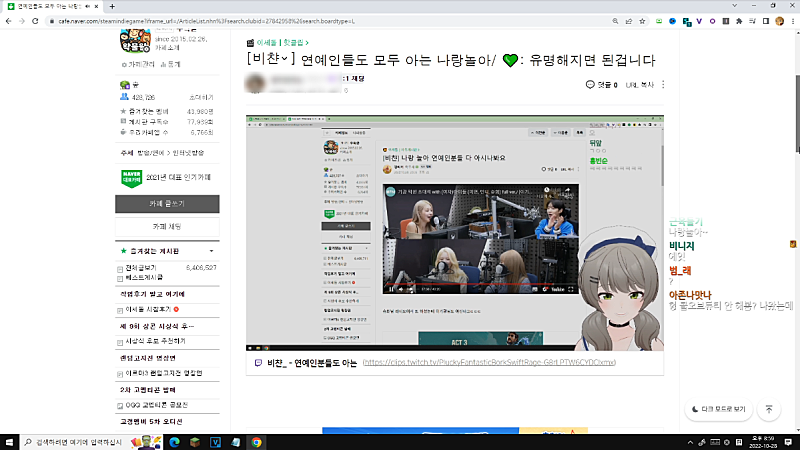Image resolution: width=800 pixels, height=450 pixels.
Task: Expand the favorite boards section arrow
Action: (212, 251)
